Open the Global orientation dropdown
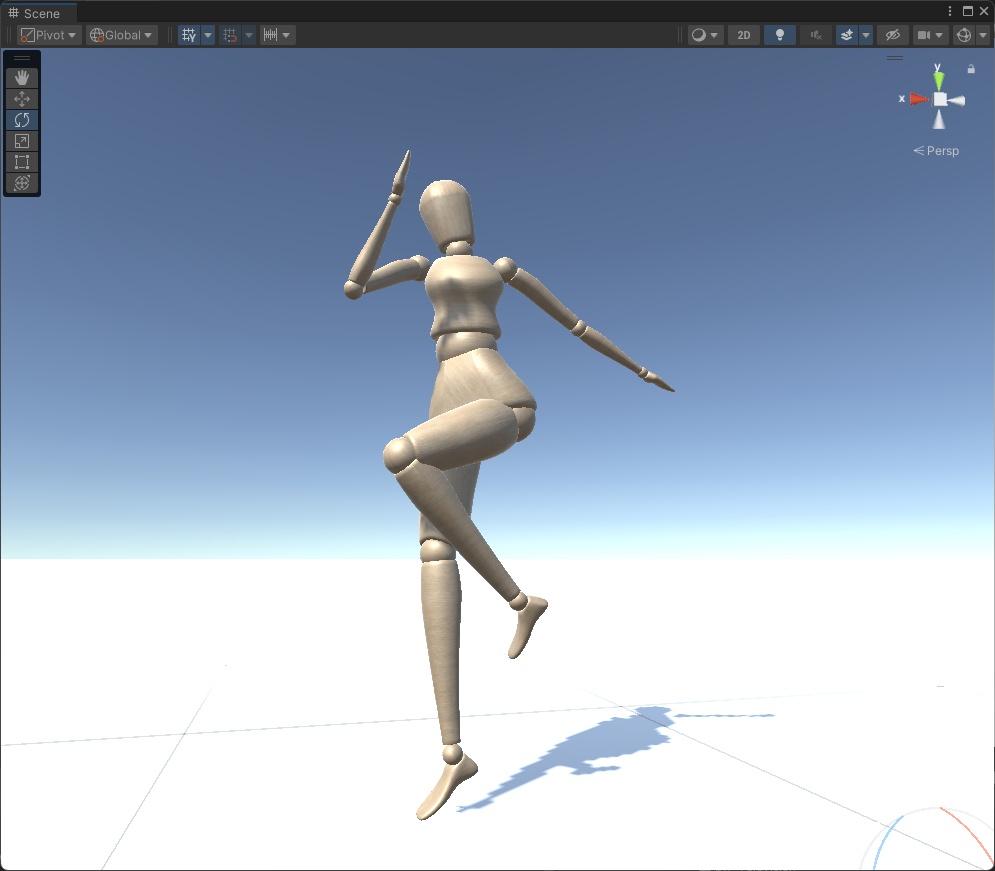This screenshot has width=995, height=871. point(120,34)
